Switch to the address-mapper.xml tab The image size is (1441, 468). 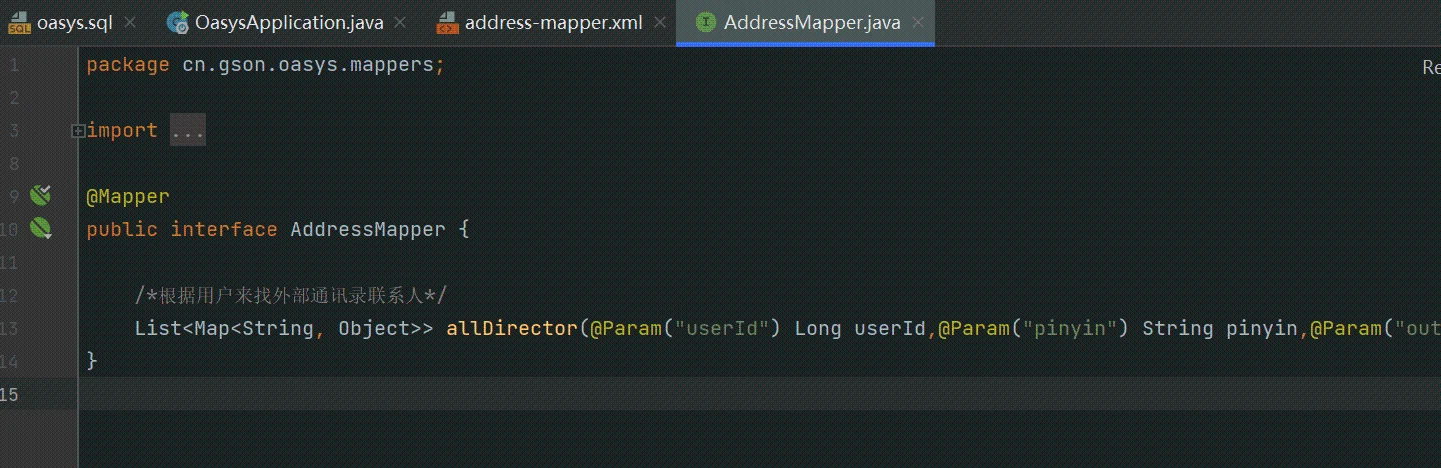553,23
